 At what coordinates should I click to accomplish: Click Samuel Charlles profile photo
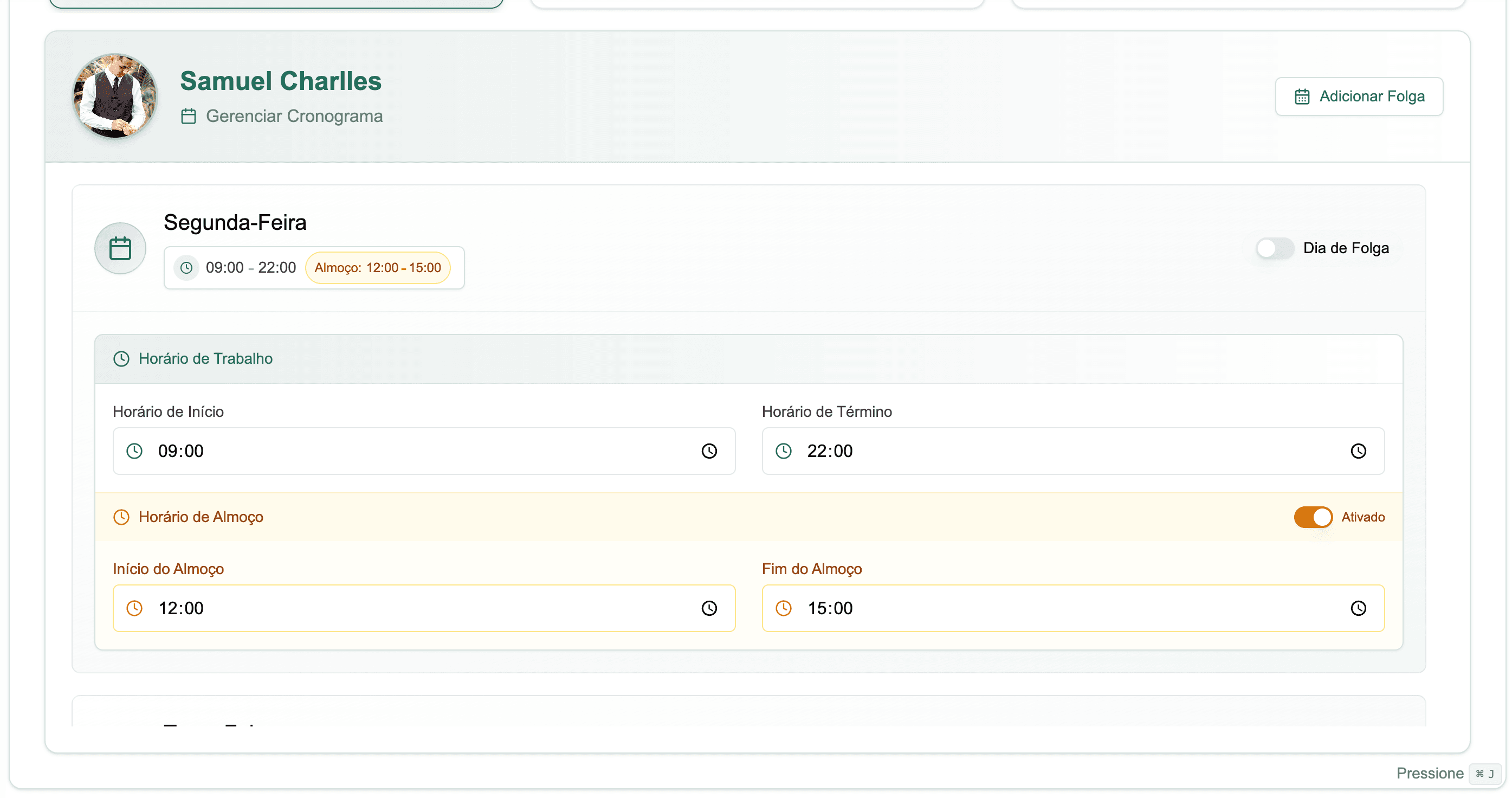pos(115,96)
